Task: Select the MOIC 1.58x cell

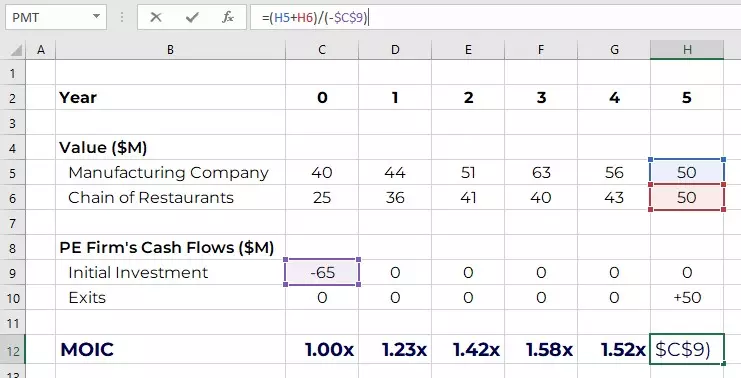Action: [x=541, y=350]
